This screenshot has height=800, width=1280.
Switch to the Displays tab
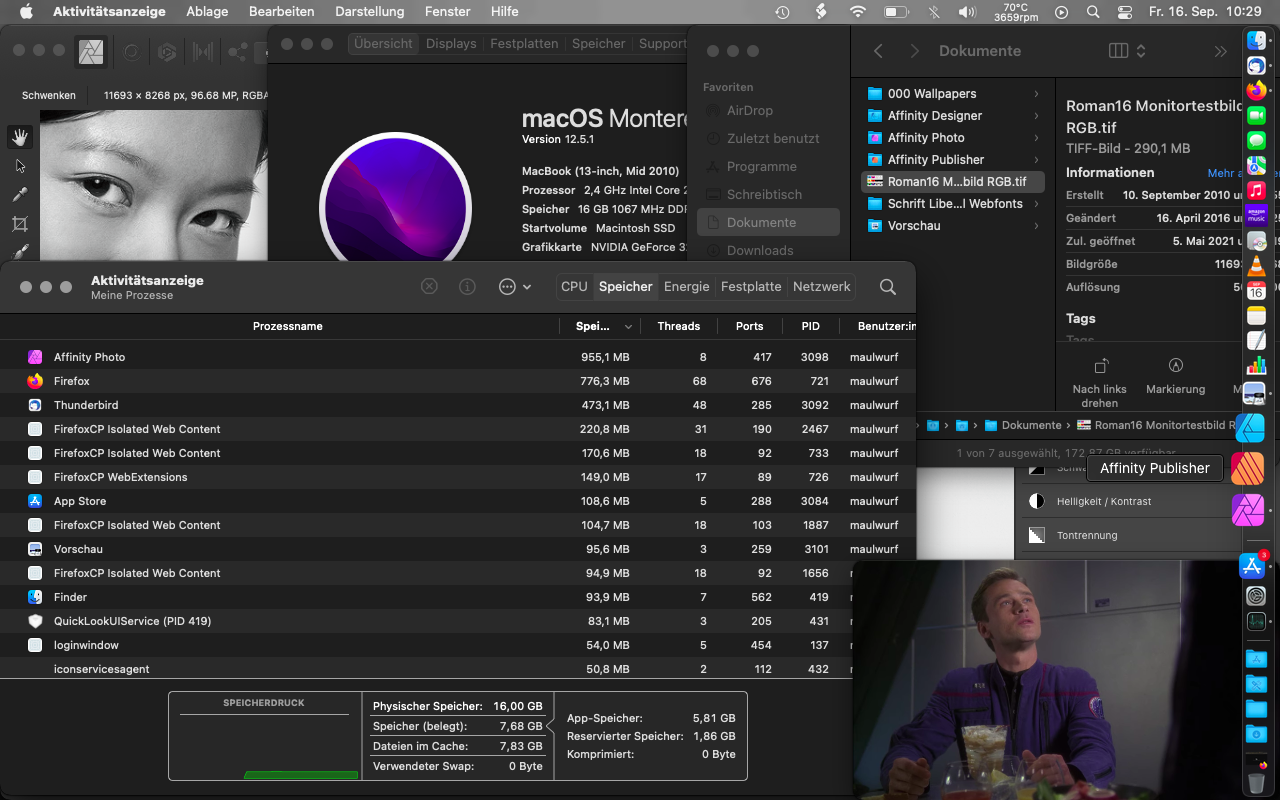click(x=451, y=44)
